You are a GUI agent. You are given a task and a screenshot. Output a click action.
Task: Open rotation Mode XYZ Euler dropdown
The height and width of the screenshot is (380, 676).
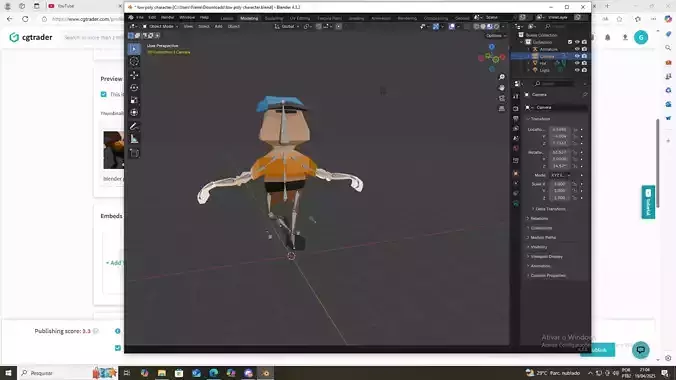560,175
